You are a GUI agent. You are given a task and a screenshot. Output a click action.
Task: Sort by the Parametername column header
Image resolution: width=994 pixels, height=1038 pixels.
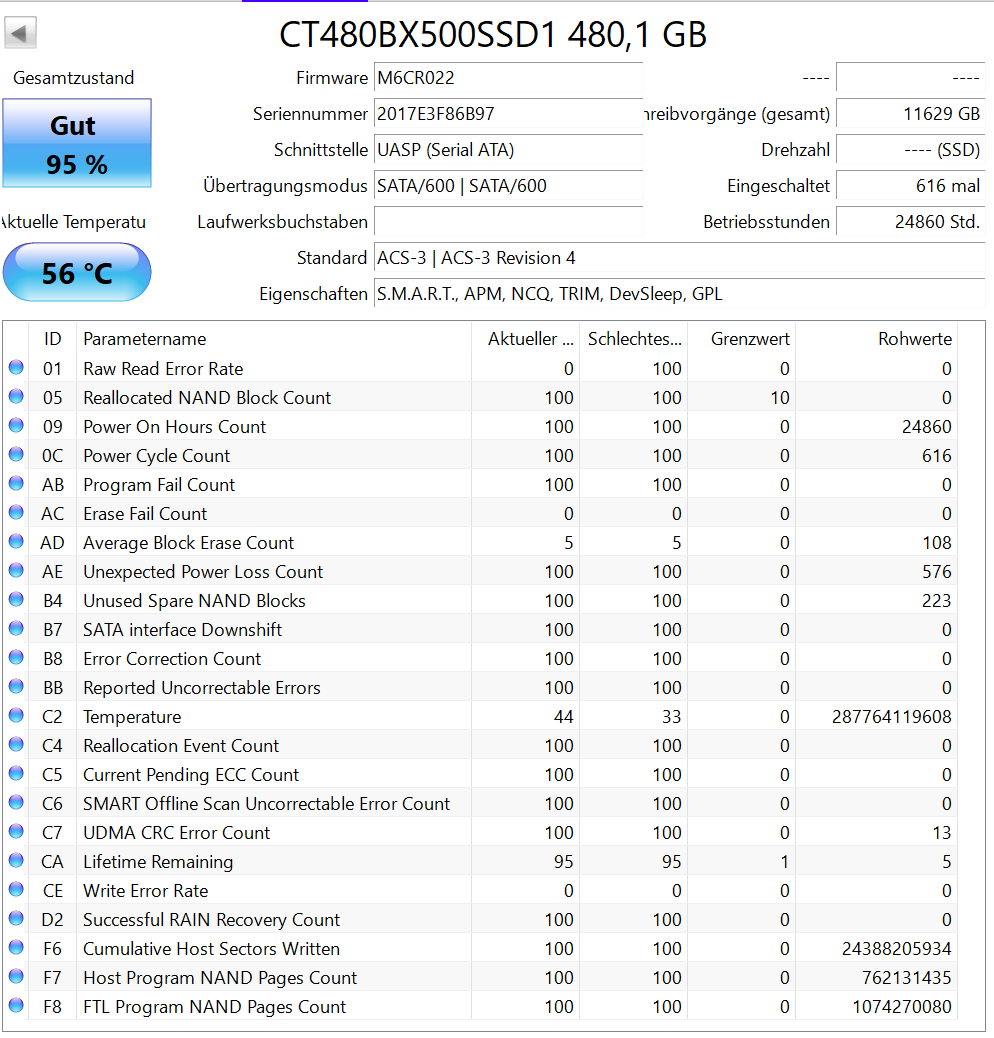coord(274,339)
